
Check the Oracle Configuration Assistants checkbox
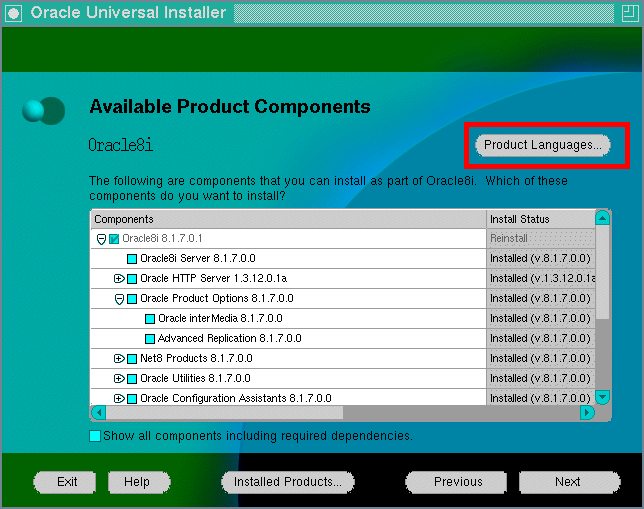(132, 399)
